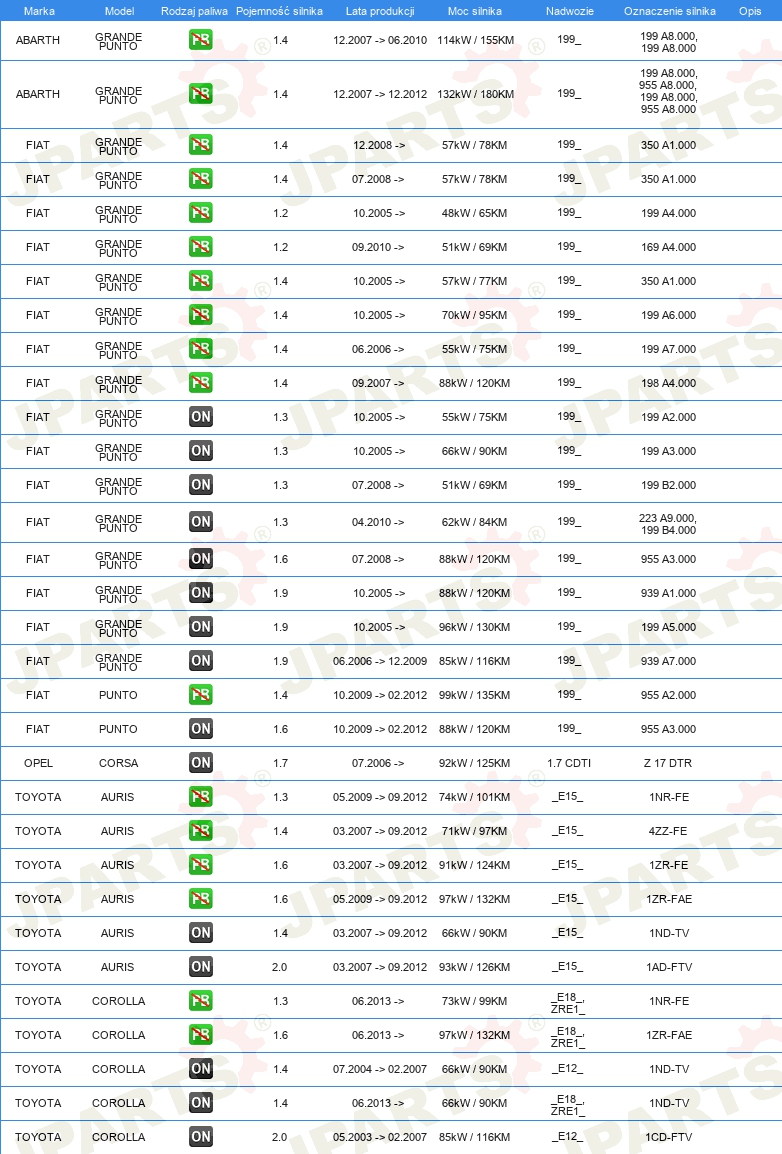Select the 198 A4.000 engine code cell
Image resolution: width=782 pixels, height=1154 pixels.
click(x=668, y=383)
